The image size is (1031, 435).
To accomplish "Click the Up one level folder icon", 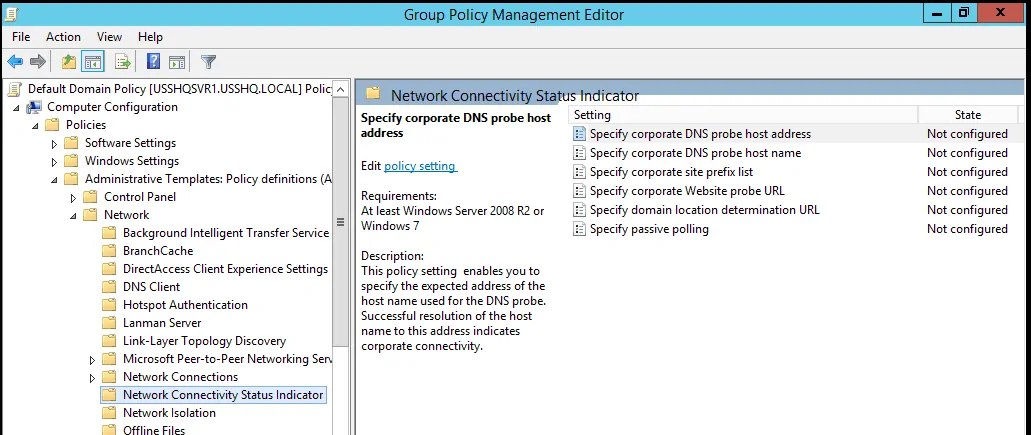I will click(x=68, y=62).
